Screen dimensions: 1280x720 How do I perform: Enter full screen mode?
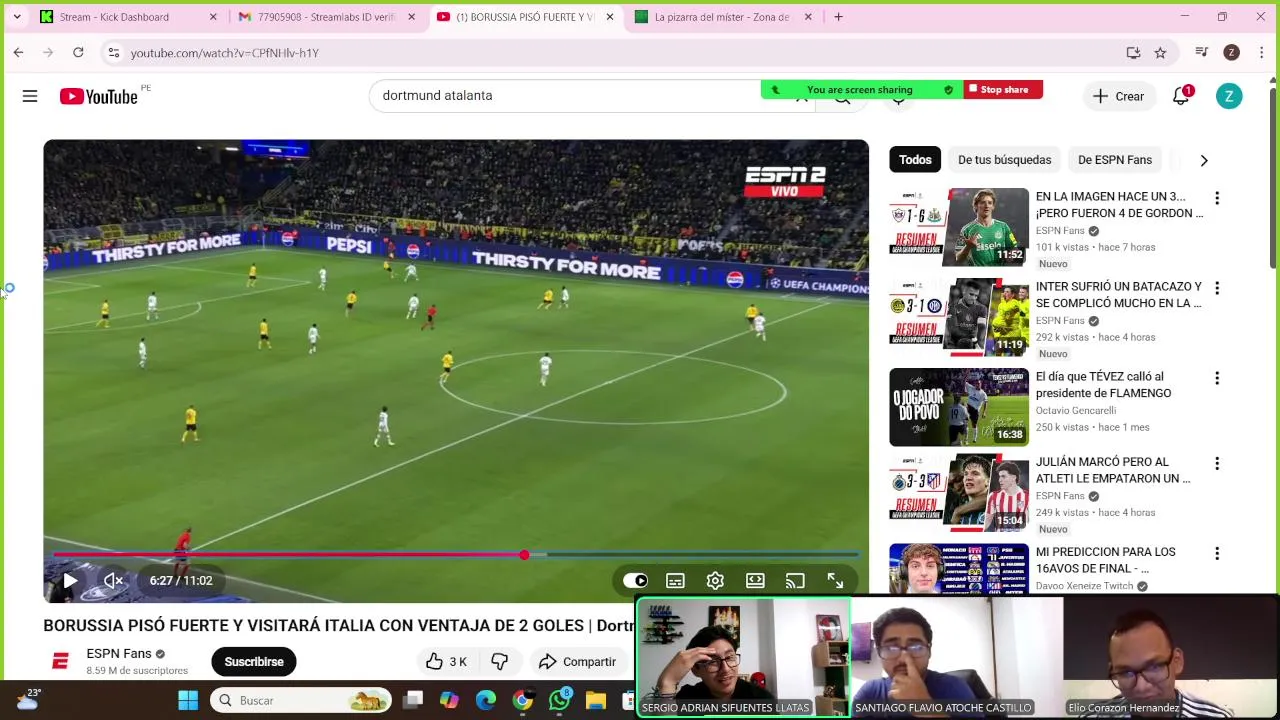(835, 580)
